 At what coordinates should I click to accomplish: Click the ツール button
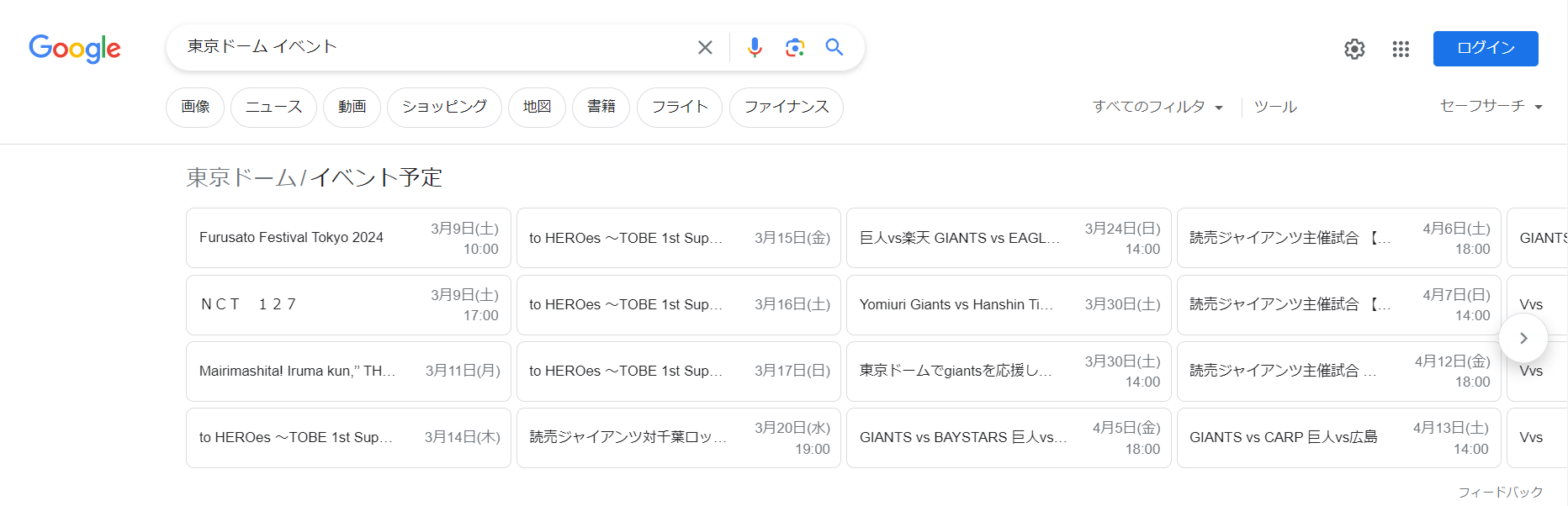[1275, 107]
